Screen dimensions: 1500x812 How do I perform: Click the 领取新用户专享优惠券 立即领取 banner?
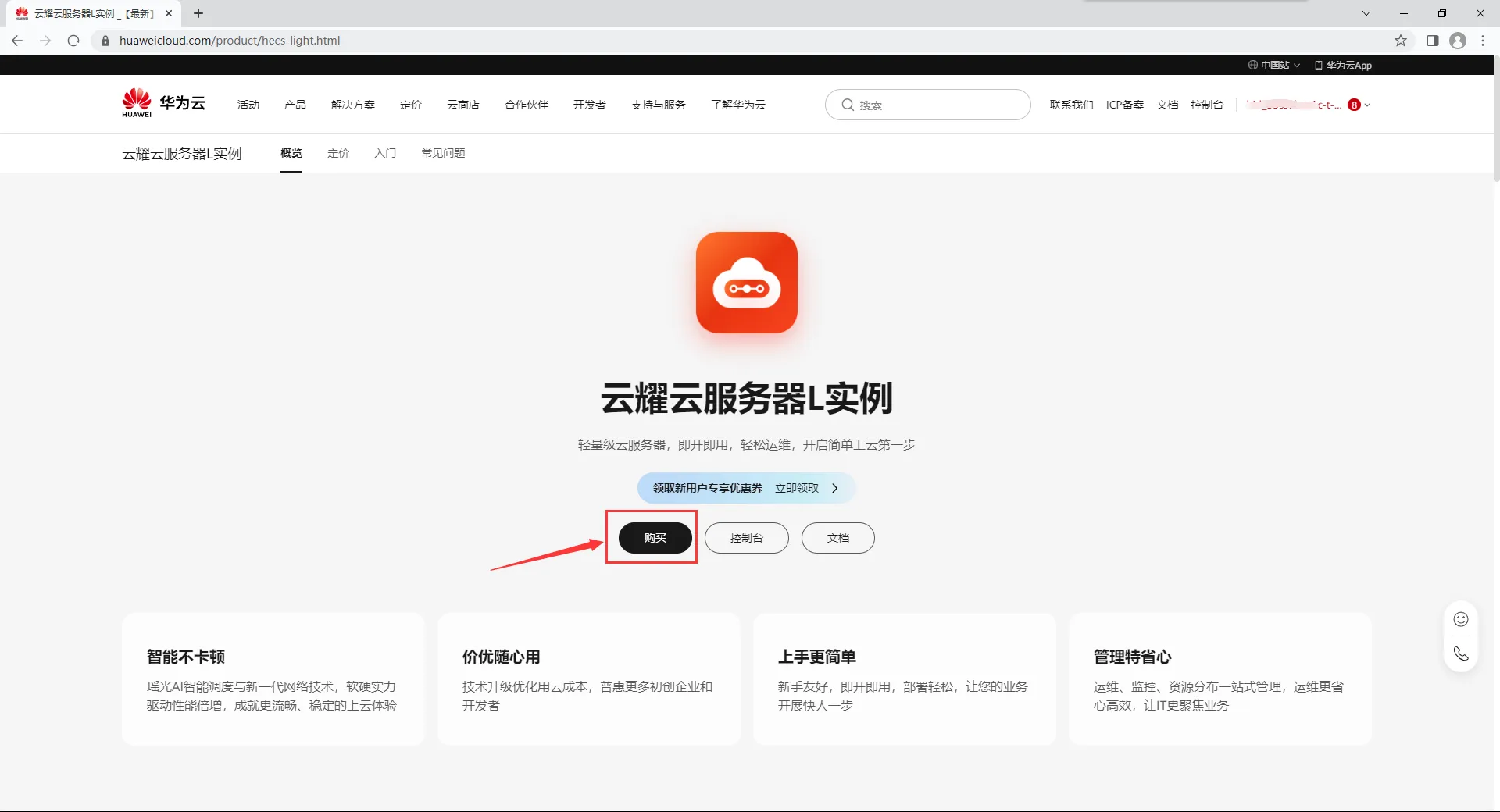(747, 488)
